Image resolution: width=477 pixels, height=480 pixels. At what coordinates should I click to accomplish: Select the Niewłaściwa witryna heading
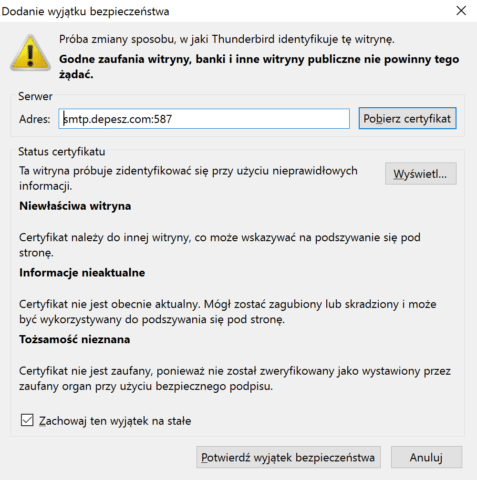pos(75,206)
